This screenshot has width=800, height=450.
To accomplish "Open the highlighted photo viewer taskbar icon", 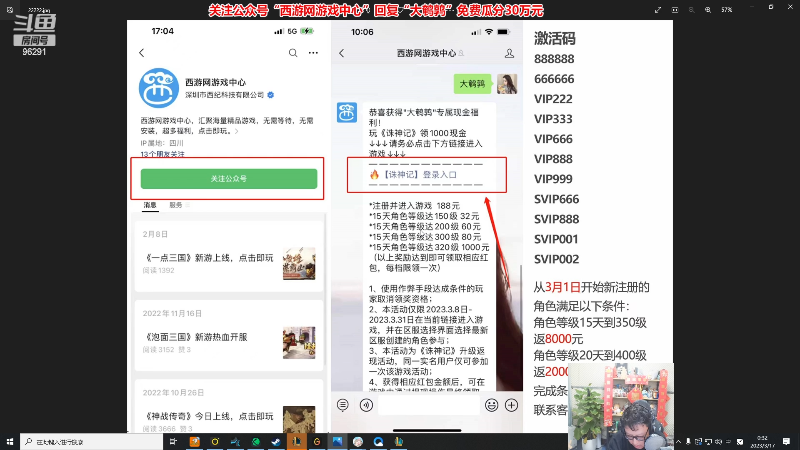I will pyautogui.click(x=337, y=441).
